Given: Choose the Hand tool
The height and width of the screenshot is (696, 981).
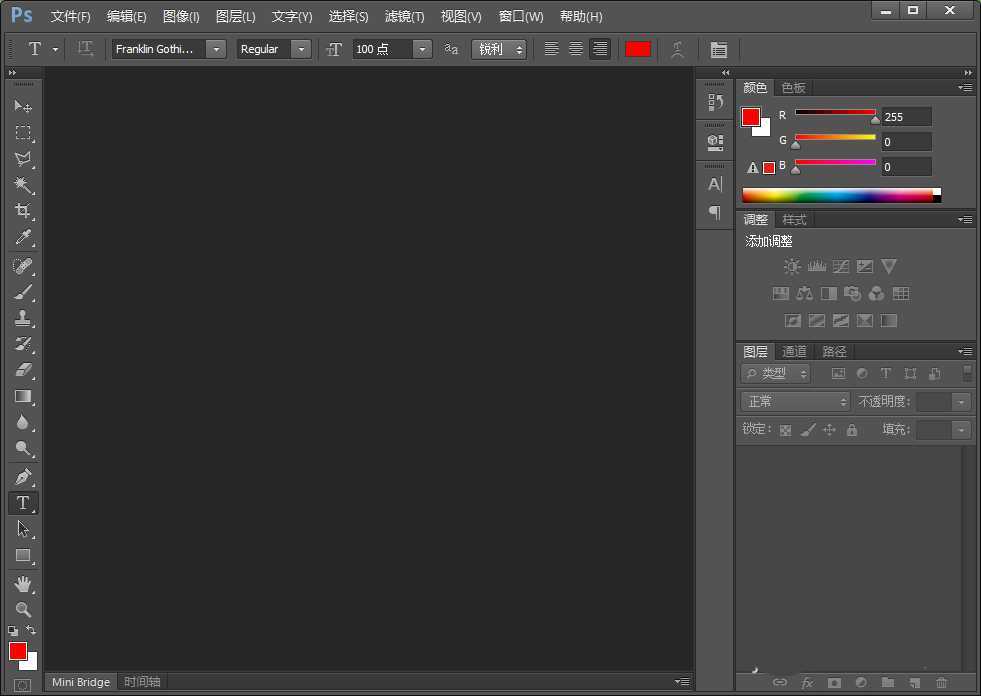Looking at the screenshot, I should tap(23, 583).
